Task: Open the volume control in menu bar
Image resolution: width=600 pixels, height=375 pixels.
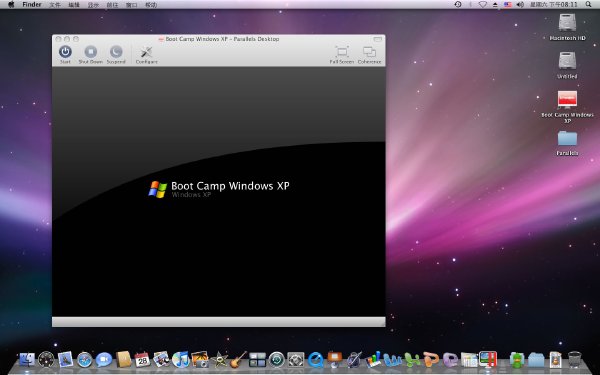Action: point(520,5)
